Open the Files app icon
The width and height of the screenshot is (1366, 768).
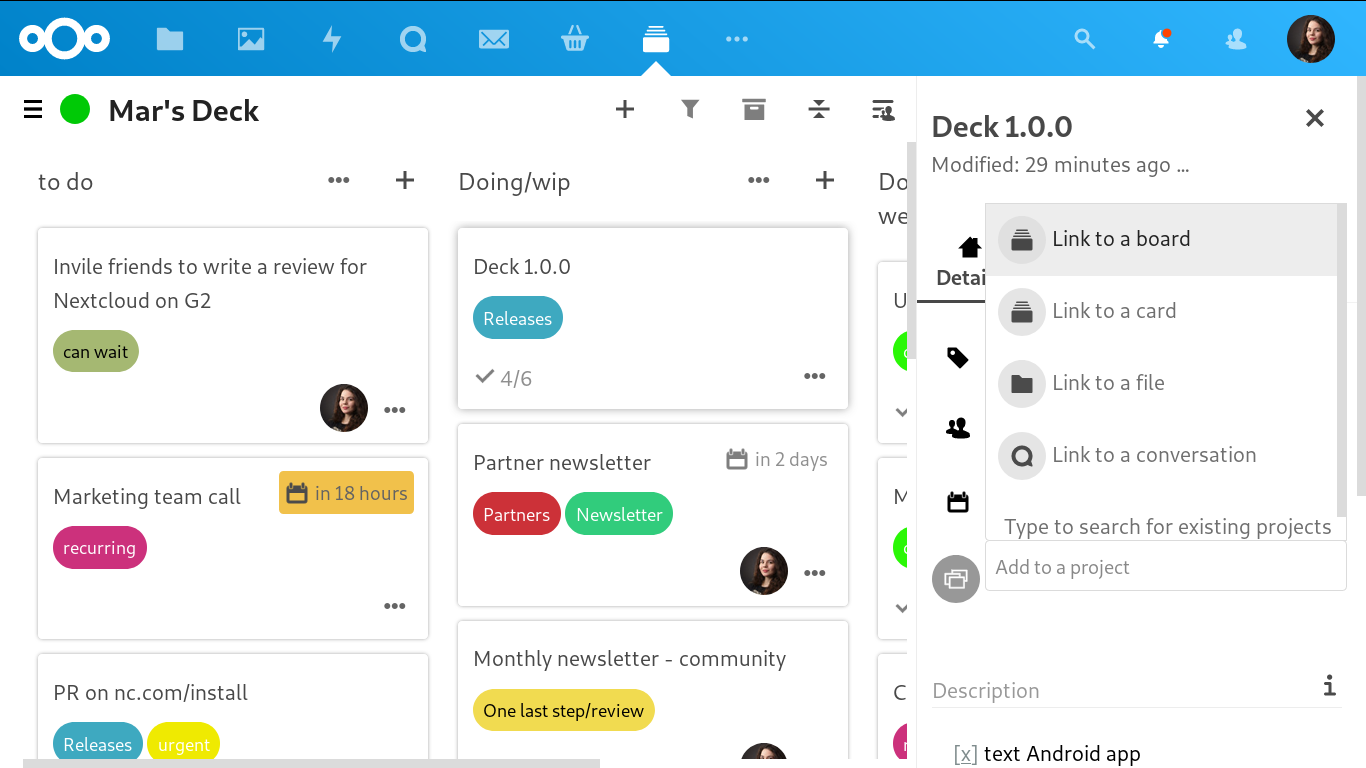[x=170, y=39]
